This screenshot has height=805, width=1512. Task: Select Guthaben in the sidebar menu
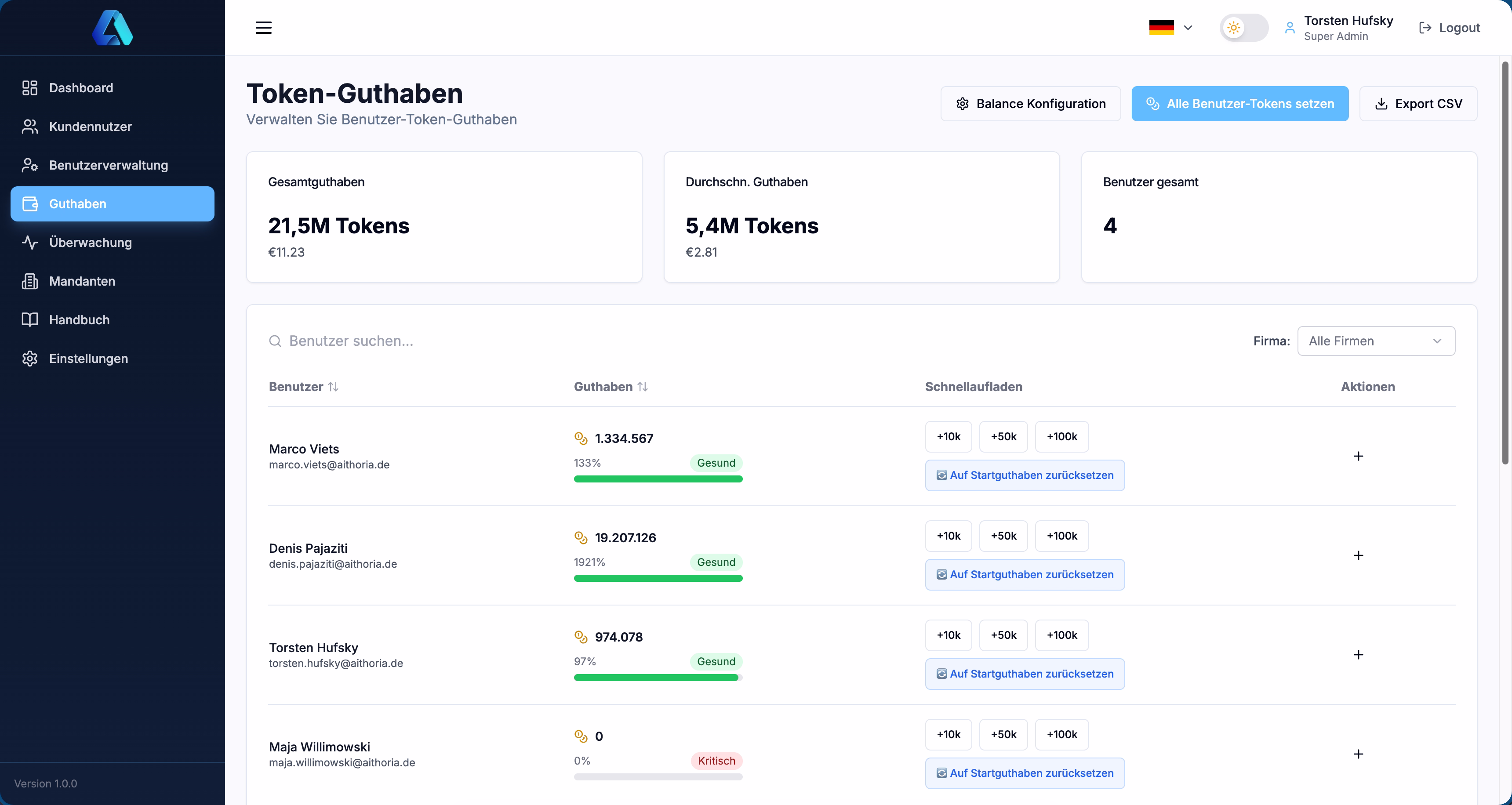click(77, 203)
